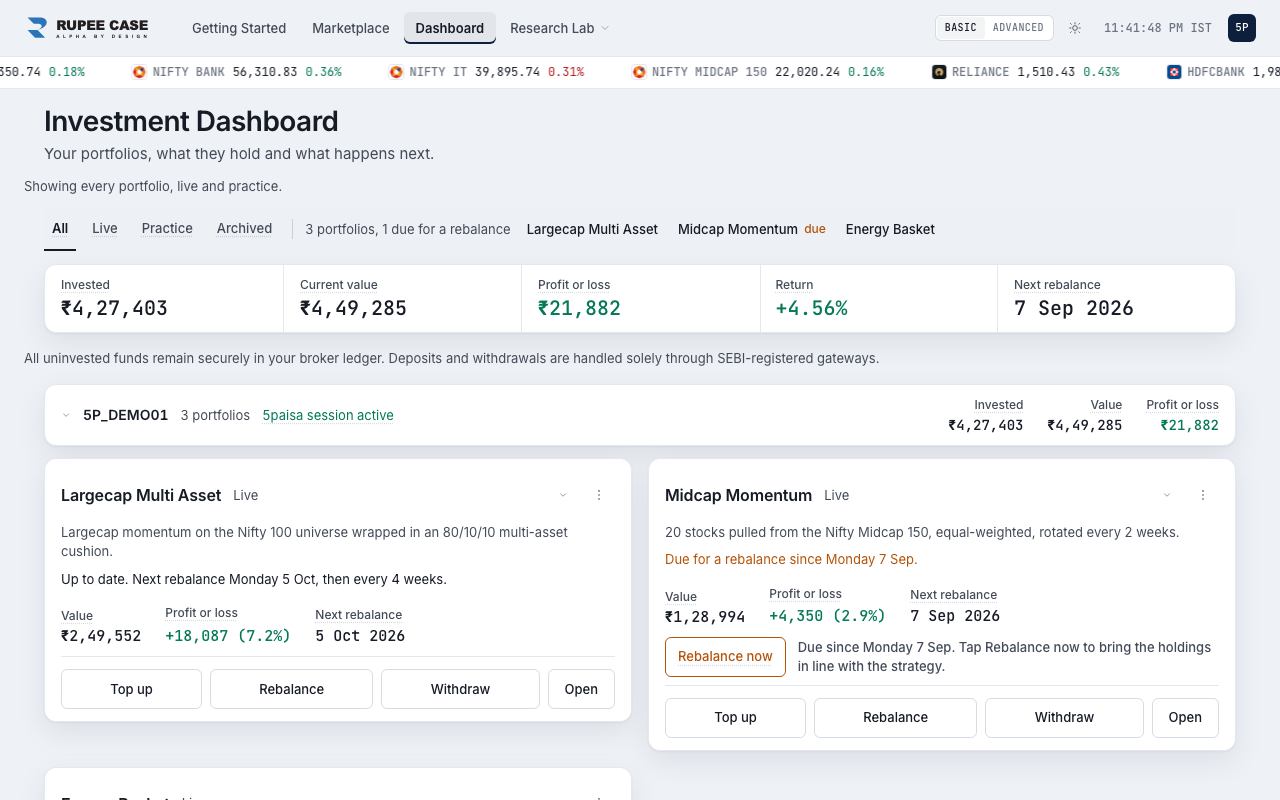
Task: Jump to Energy Basket quick link
Action: [x=890, y=229]
